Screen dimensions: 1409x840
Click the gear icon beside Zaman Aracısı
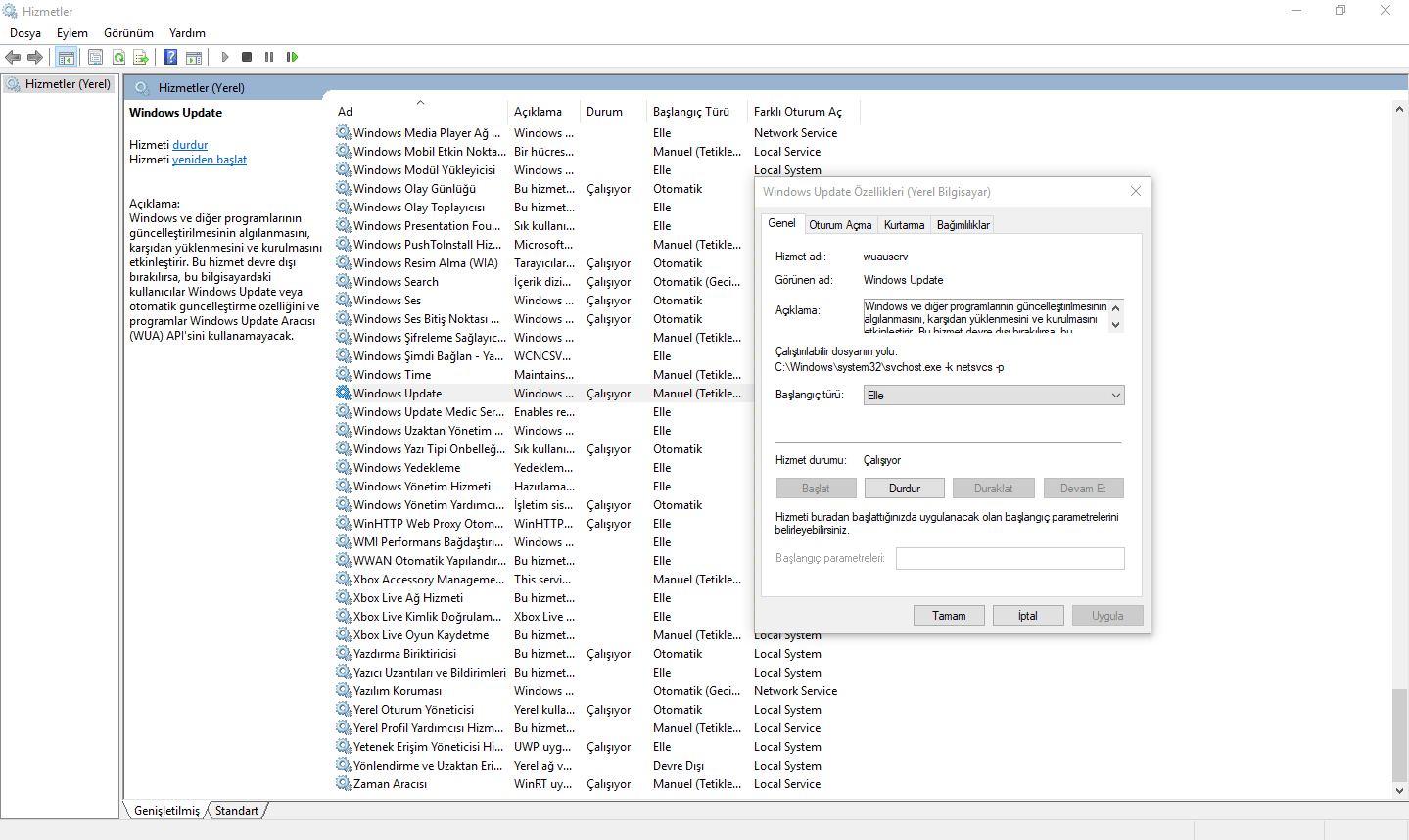(344, 784)
